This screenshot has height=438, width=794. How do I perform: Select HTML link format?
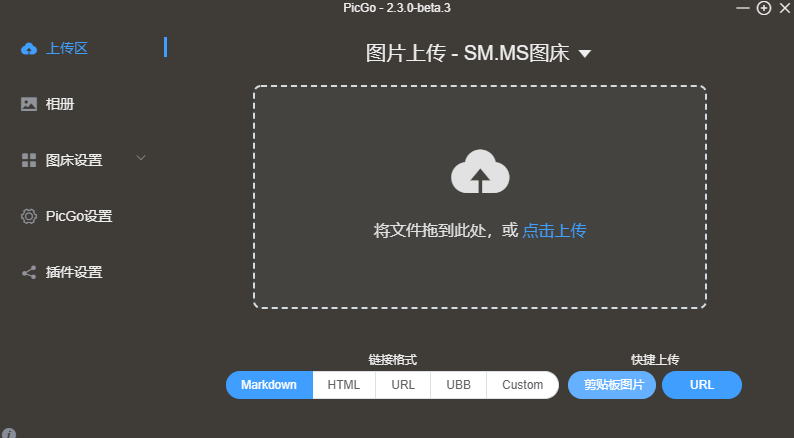[344, 385]
